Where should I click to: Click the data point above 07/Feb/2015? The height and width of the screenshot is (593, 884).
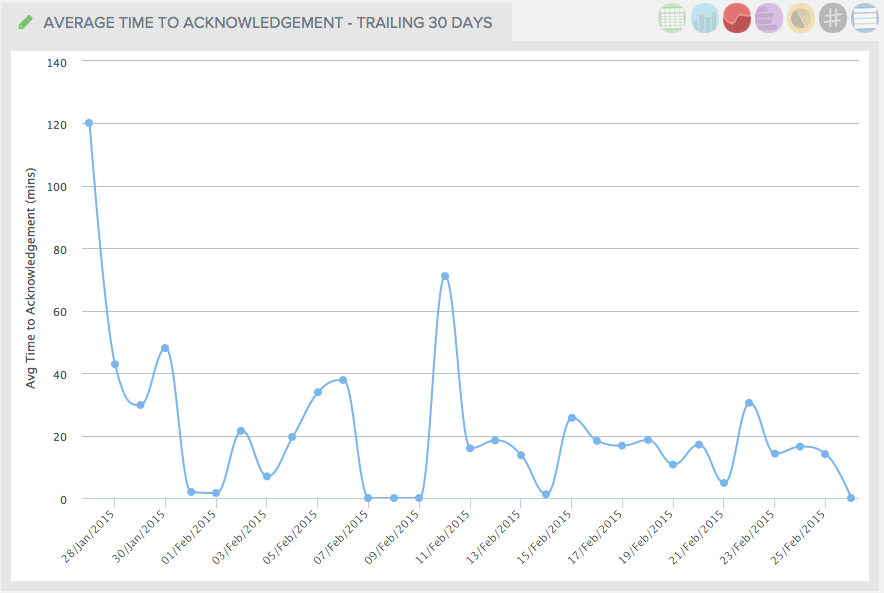click(368, 498)
